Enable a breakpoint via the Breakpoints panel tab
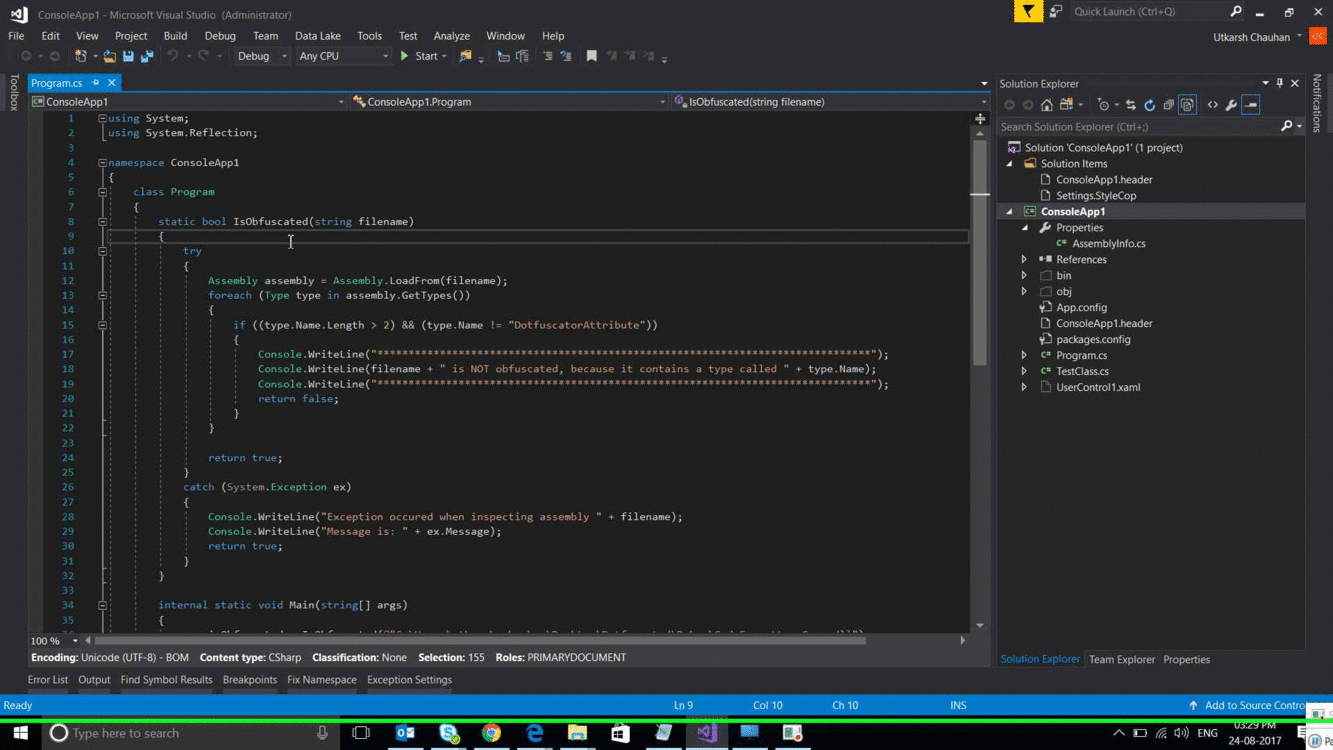The height and width of the screenshot is (750, 1333). (x=249, y=679)
